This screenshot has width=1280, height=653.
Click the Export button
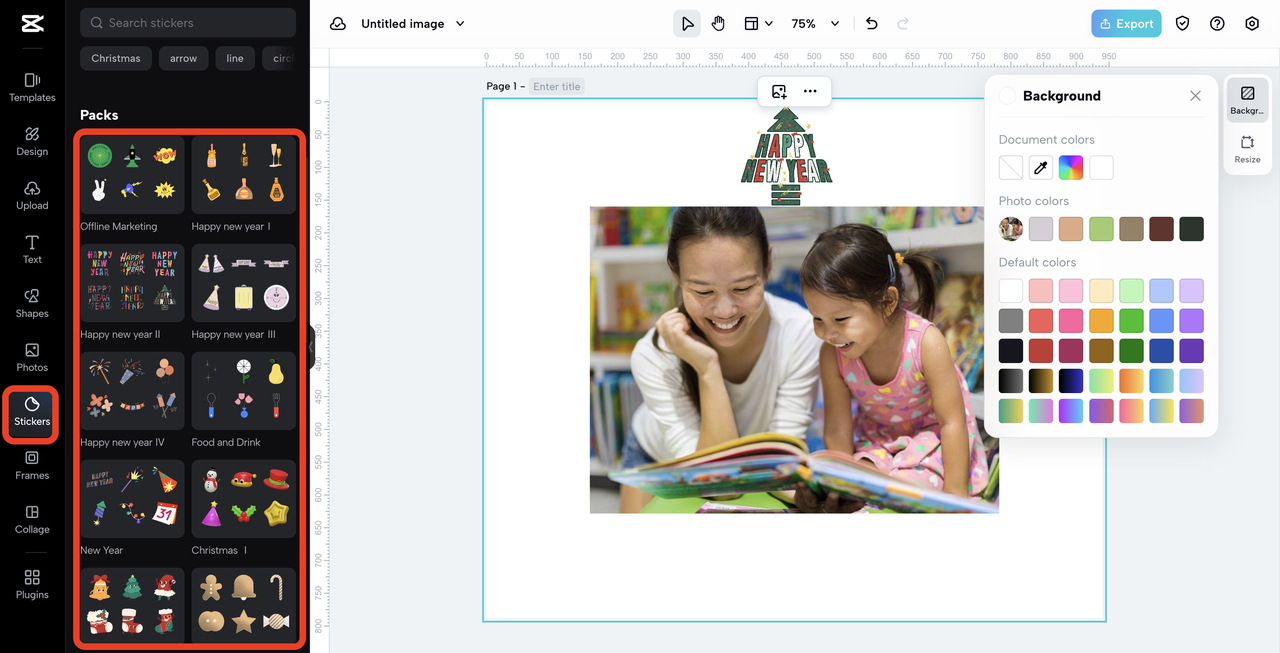point(1126,23)
